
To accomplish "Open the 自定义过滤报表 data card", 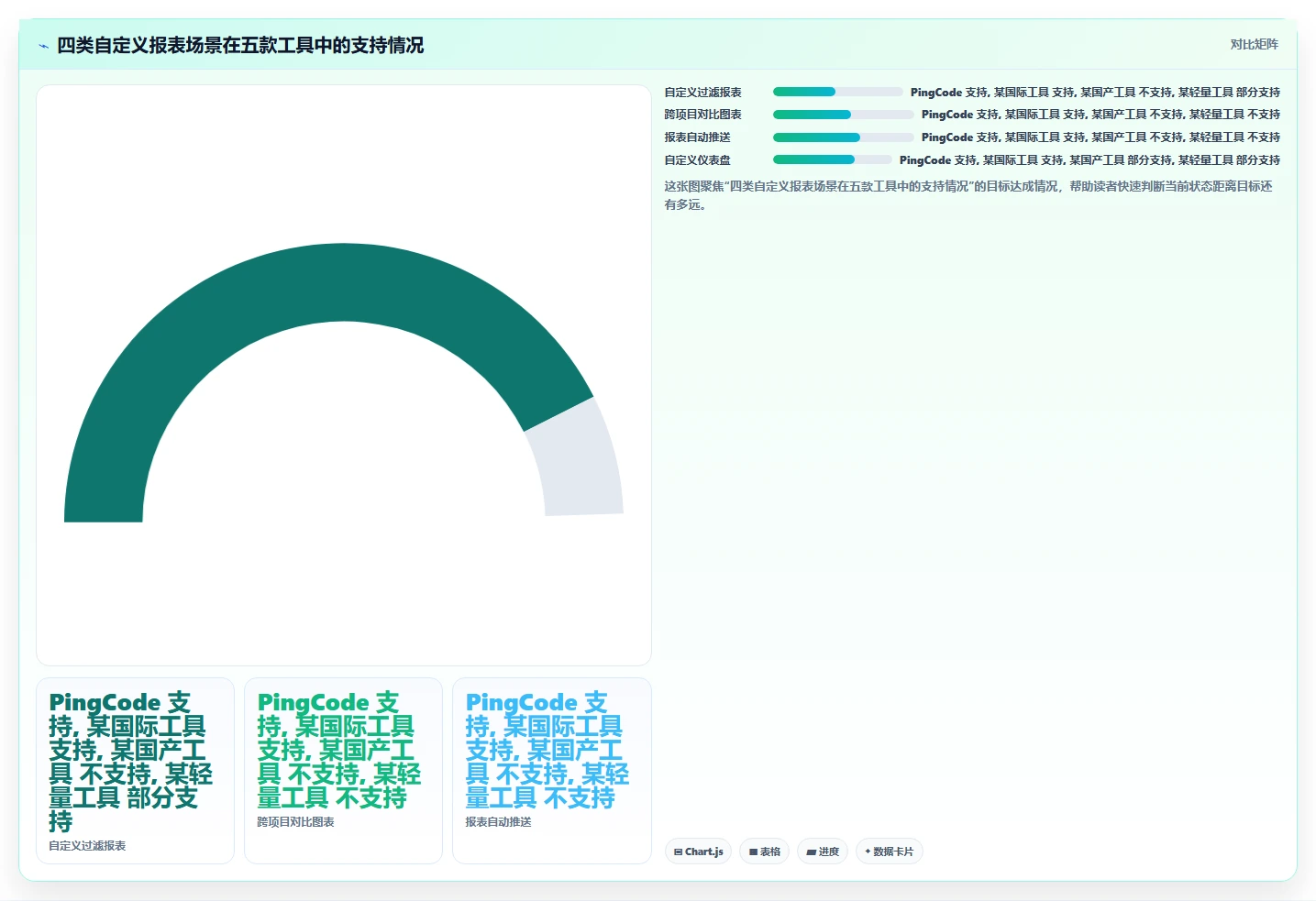I will click(135, 771).
